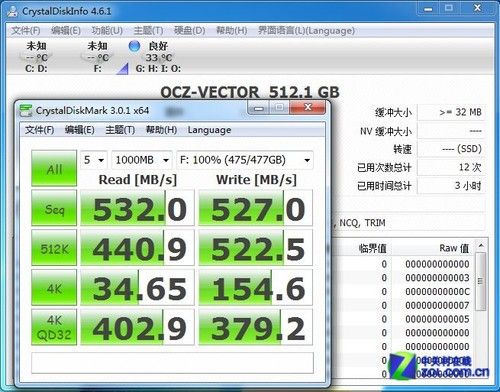Click the Write [MB/s] column label

[256, 180]
